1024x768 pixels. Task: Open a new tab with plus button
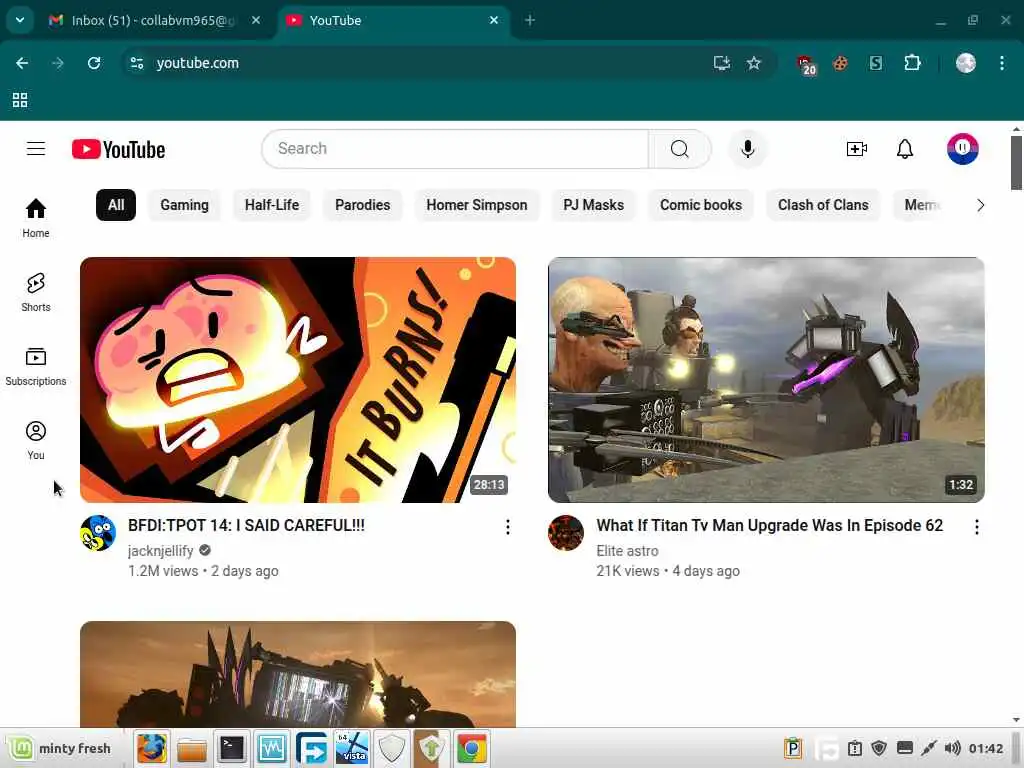point(530,20)
